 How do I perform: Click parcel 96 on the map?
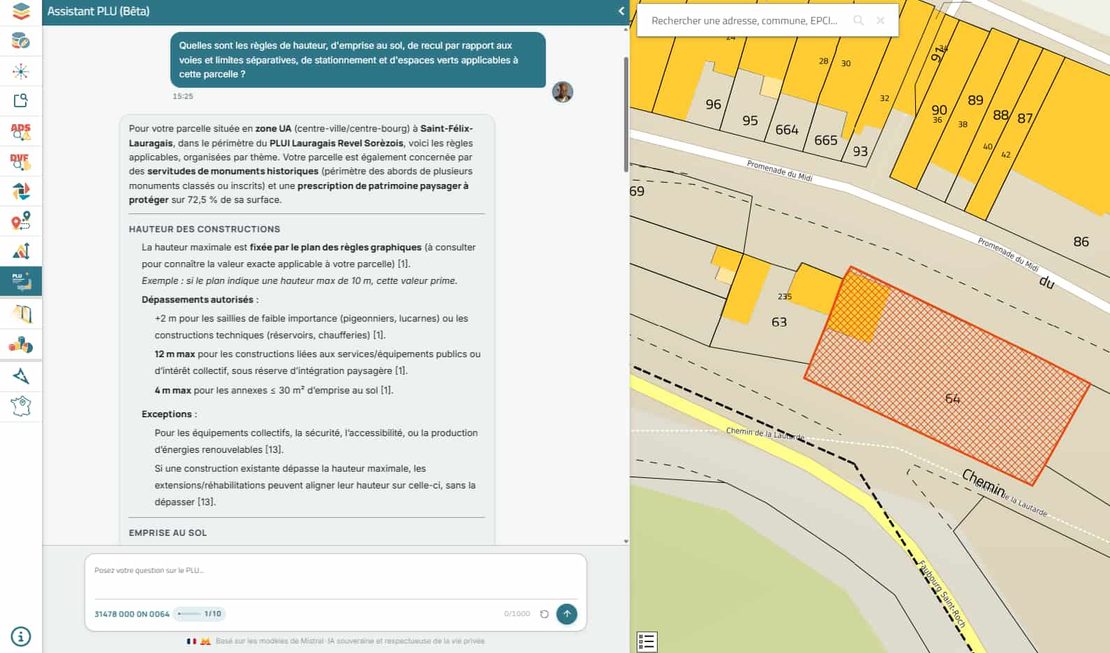pos(713,104)
